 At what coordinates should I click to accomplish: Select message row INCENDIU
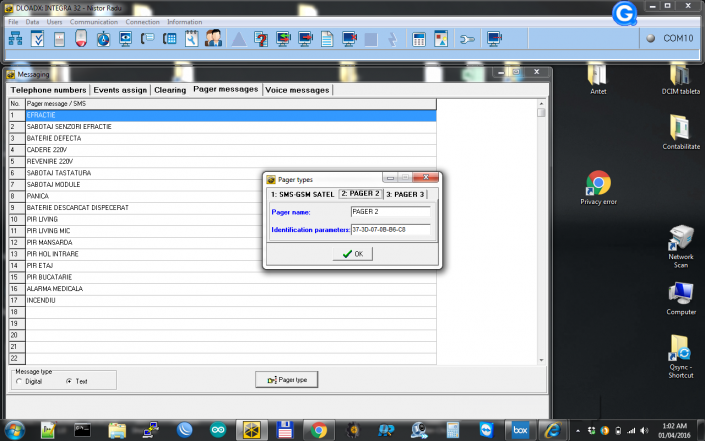tap(231, 300)
